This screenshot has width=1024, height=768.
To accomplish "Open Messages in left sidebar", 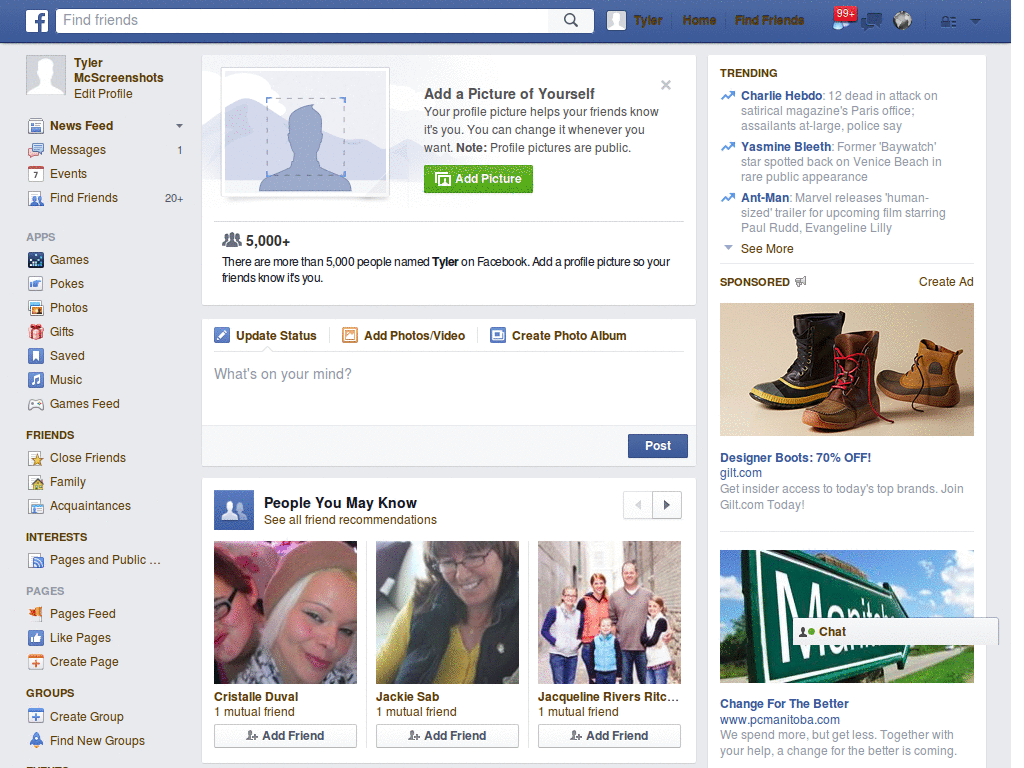I will pyautogui.click(x=78, y=150).
